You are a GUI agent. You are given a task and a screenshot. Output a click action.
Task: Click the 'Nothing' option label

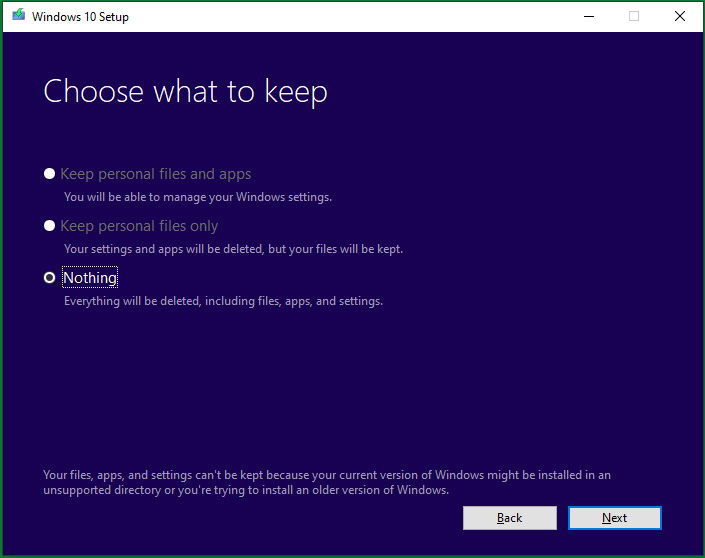(90, 277)
